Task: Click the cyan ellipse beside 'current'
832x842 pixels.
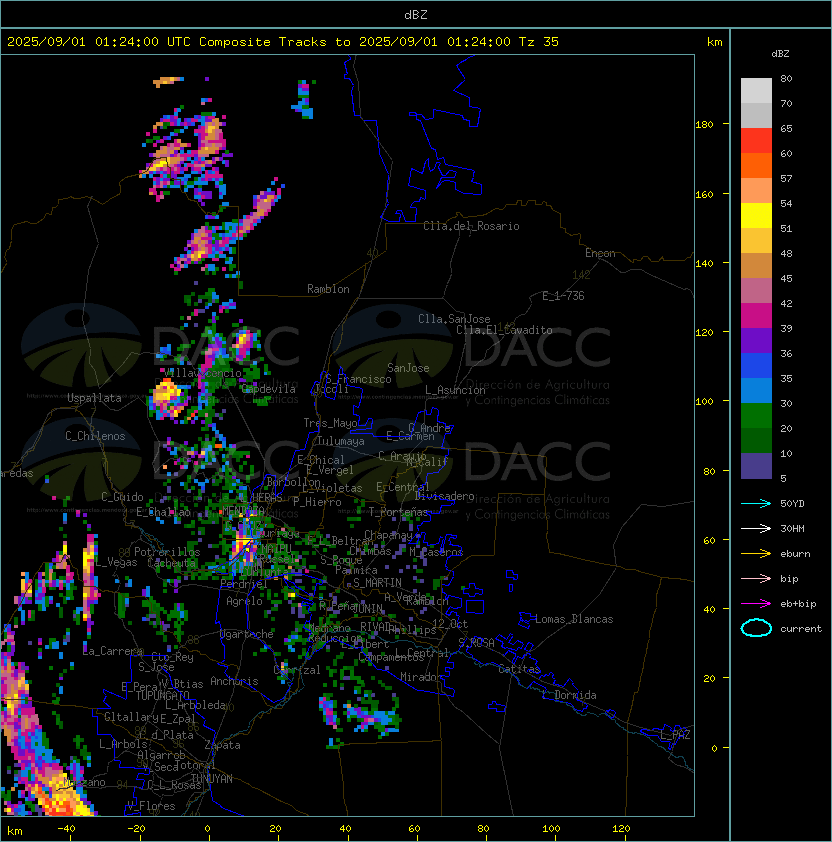Action: (x=756, y=628)
